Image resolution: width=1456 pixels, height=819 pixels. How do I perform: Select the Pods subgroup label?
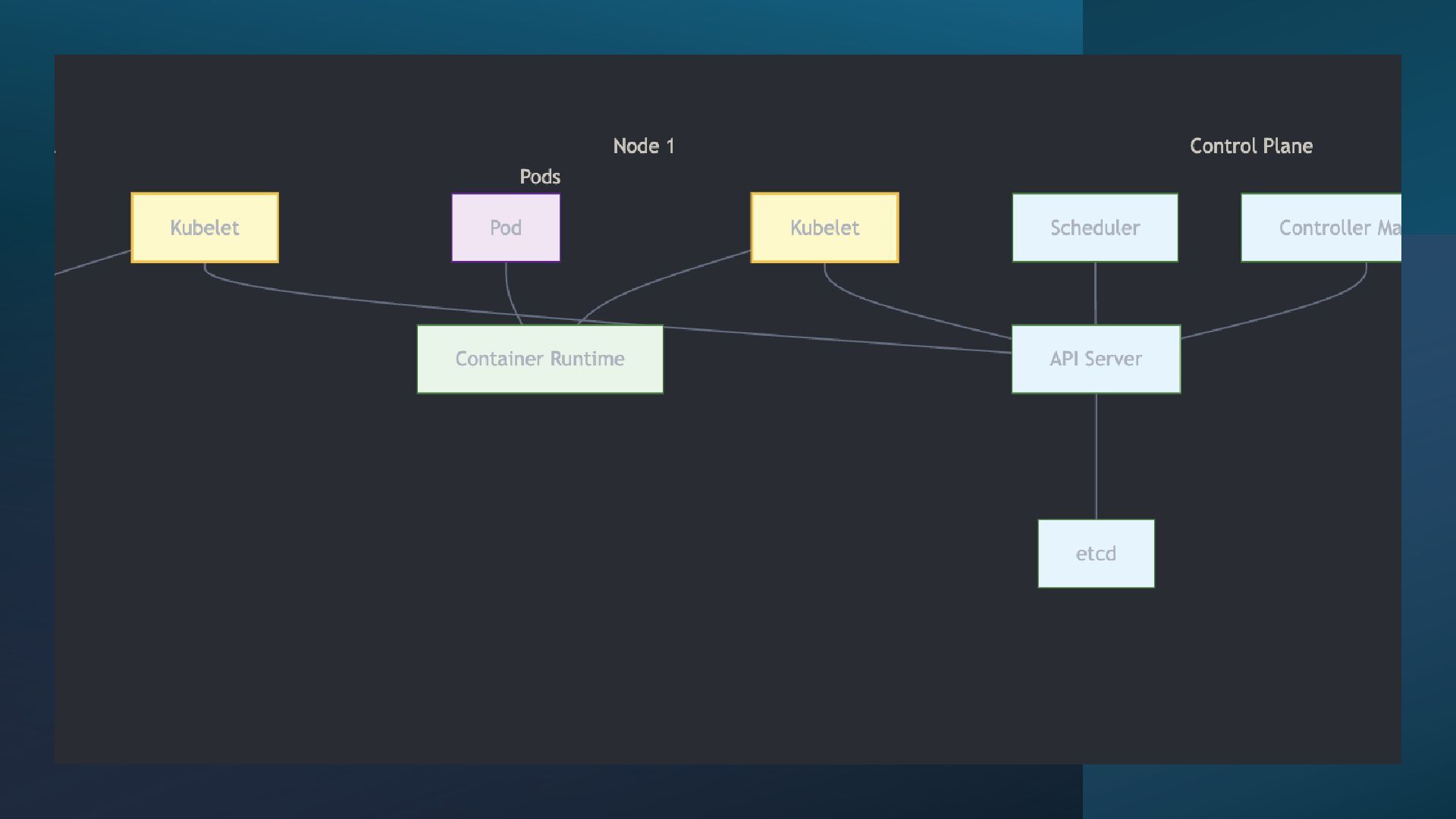(x=540, y=177)
